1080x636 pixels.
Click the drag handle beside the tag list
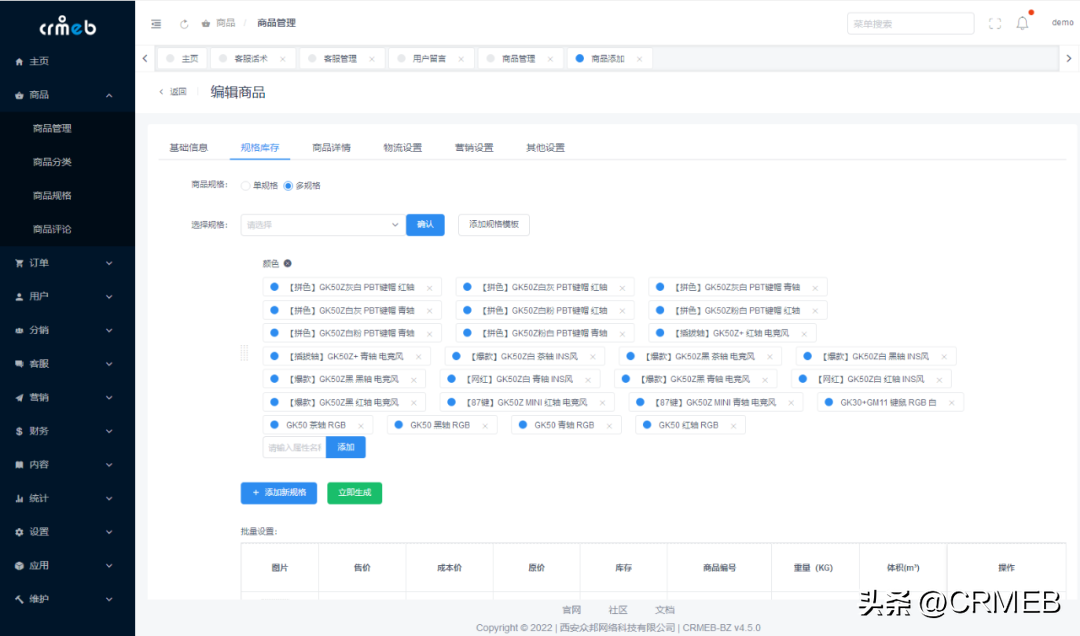pos(244,353)
